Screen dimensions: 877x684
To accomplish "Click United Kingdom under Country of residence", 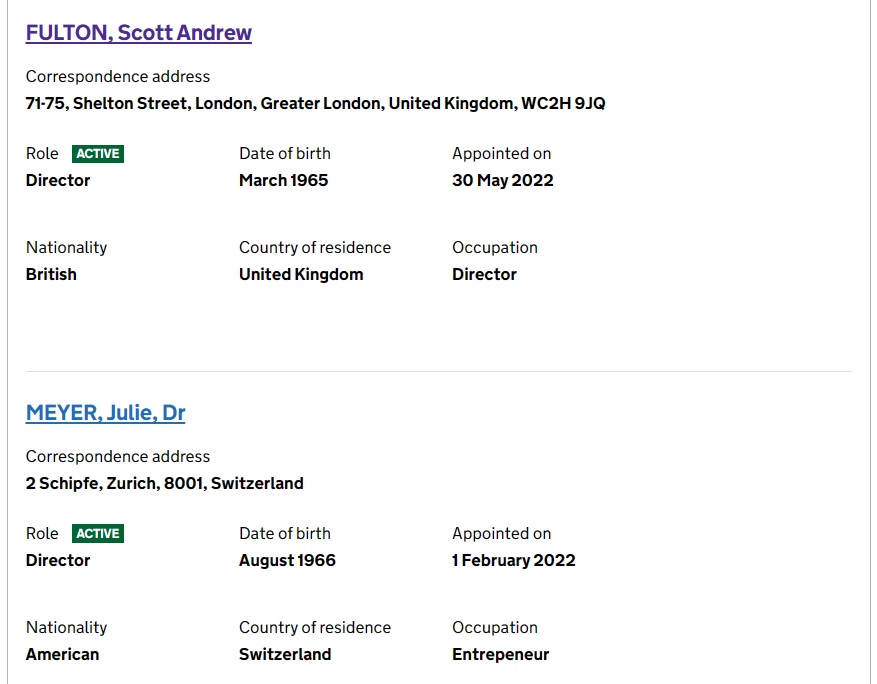I will click(x=301, y=275).
